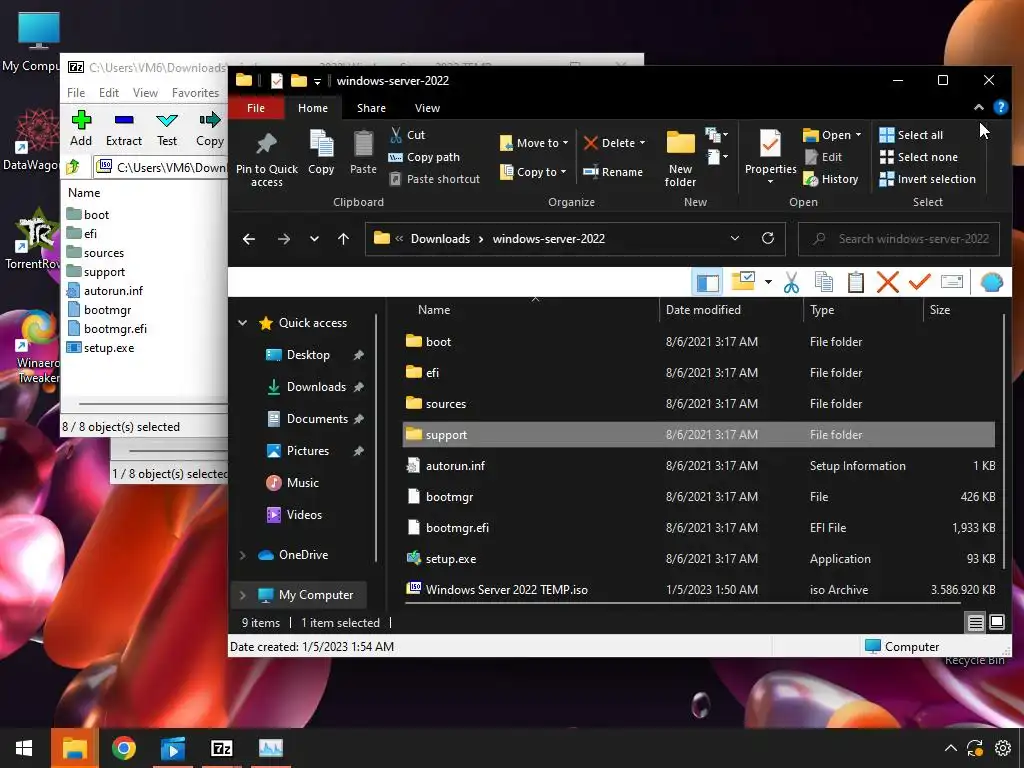Switch to details view layout button
The height and width of the screenshot is (768, 1024).
tap(975, 622)
